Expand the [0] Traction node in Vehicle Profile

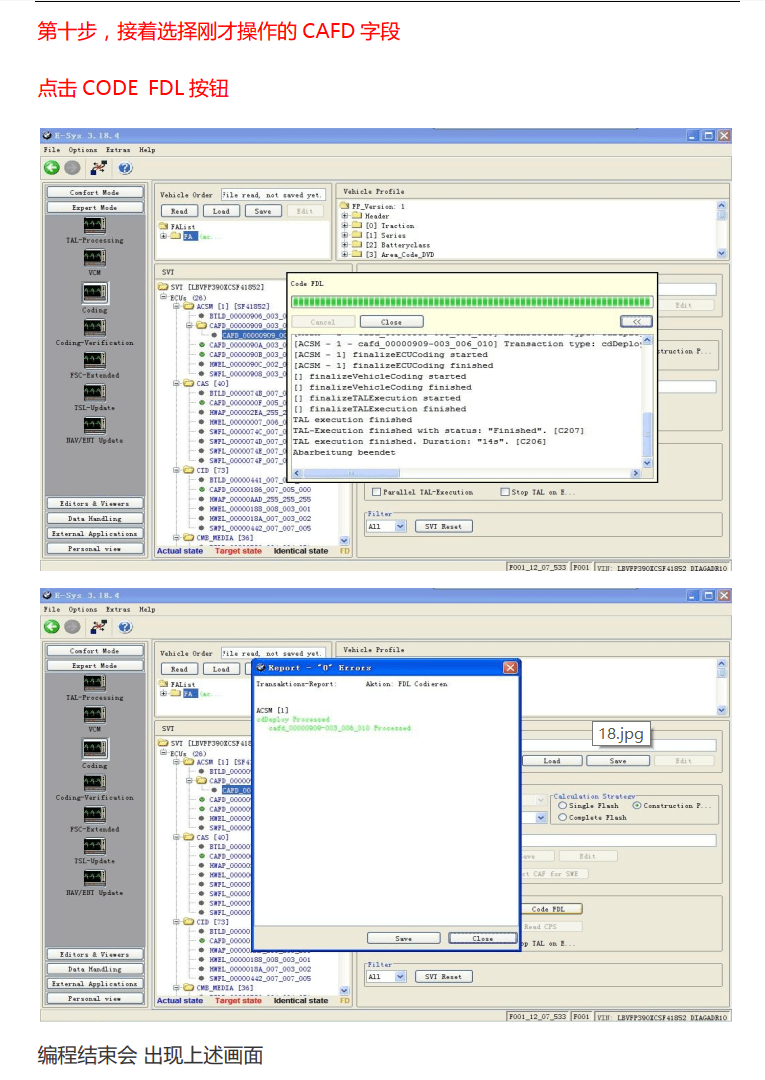345,226
